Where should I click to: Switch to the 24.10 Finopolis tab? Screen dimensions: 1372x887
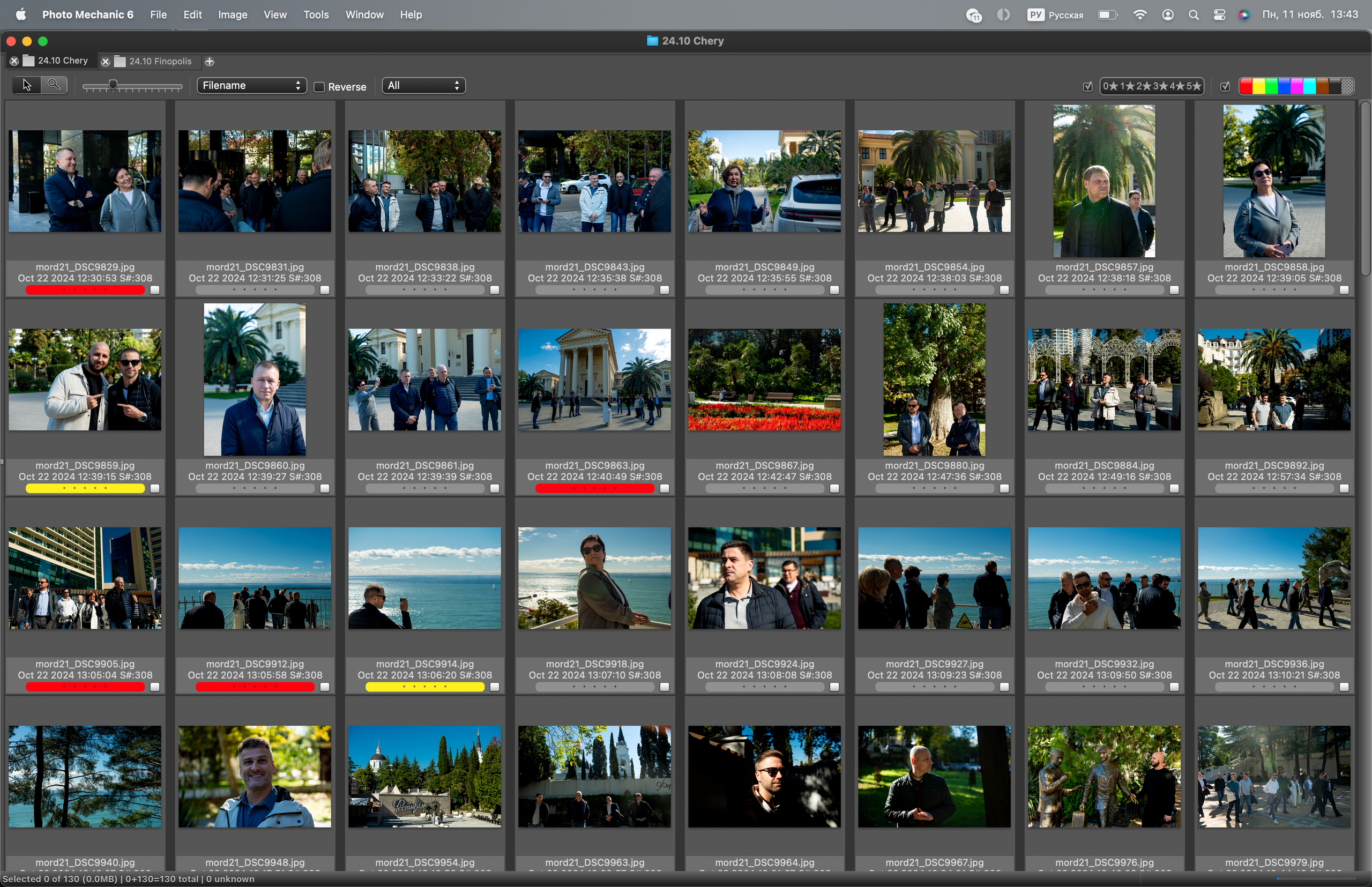[160, 61]
